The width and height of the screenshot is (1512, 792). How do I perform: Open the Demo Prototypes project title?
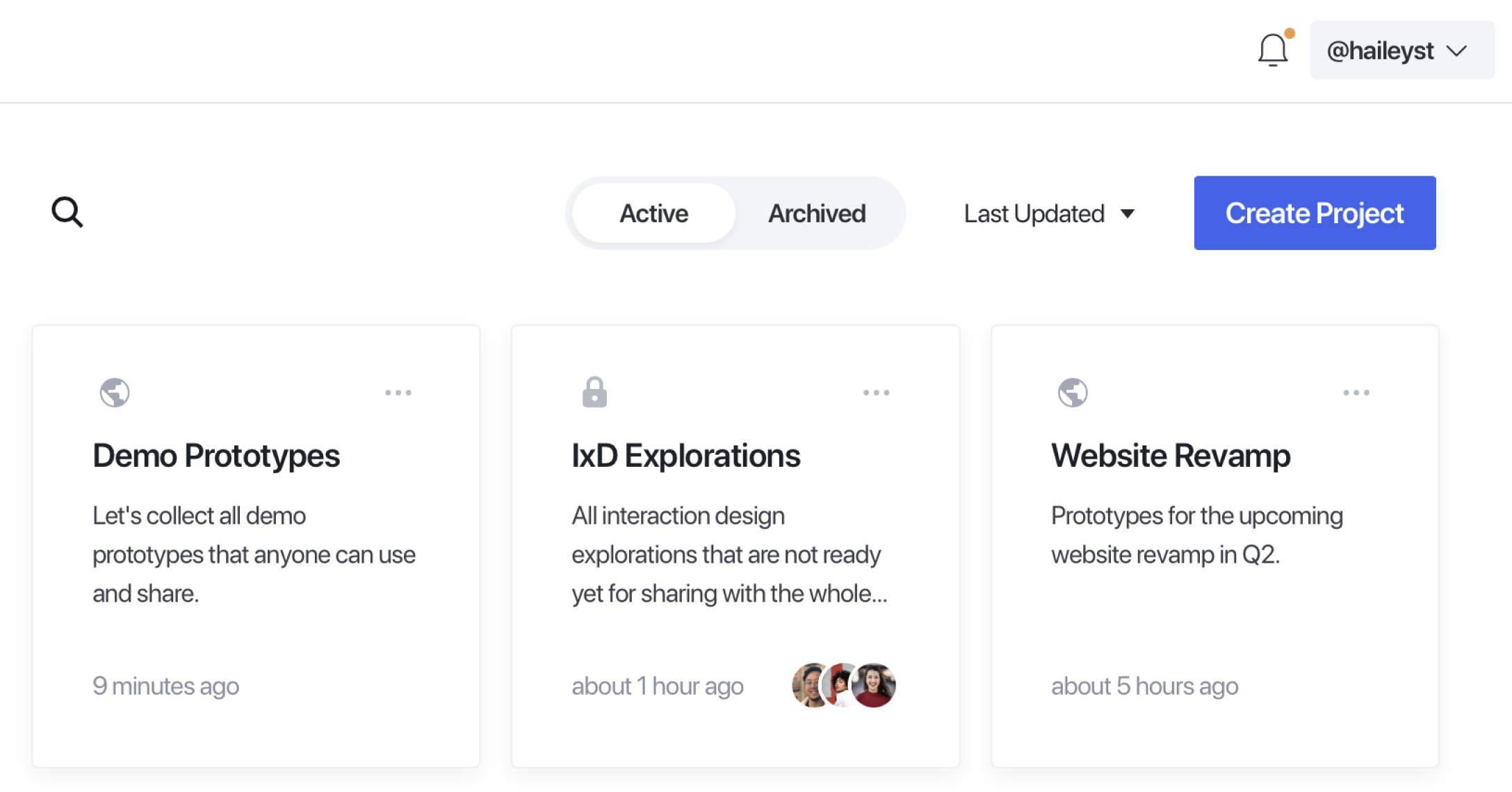click(216, 456)
